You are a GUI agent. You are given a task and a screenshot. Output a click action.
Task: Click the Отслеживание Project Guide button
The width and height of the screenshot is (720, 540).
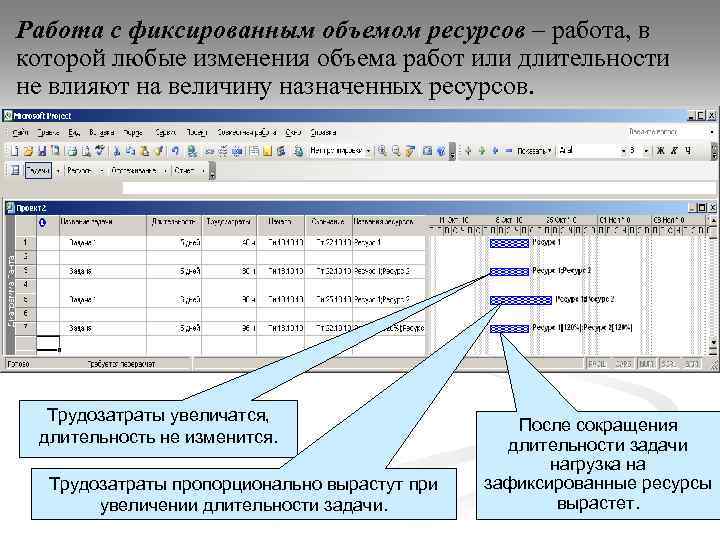134,171
